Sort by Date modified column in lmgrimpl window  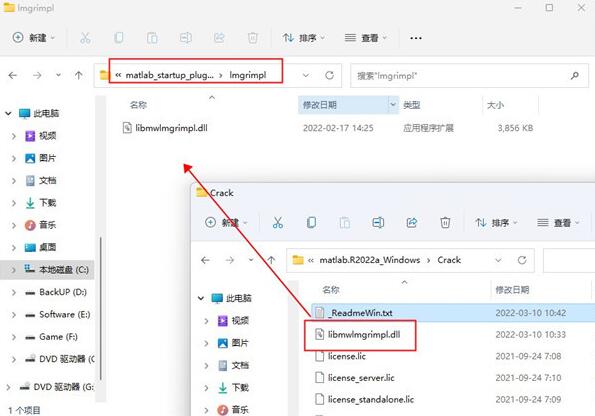coord(320,105)
